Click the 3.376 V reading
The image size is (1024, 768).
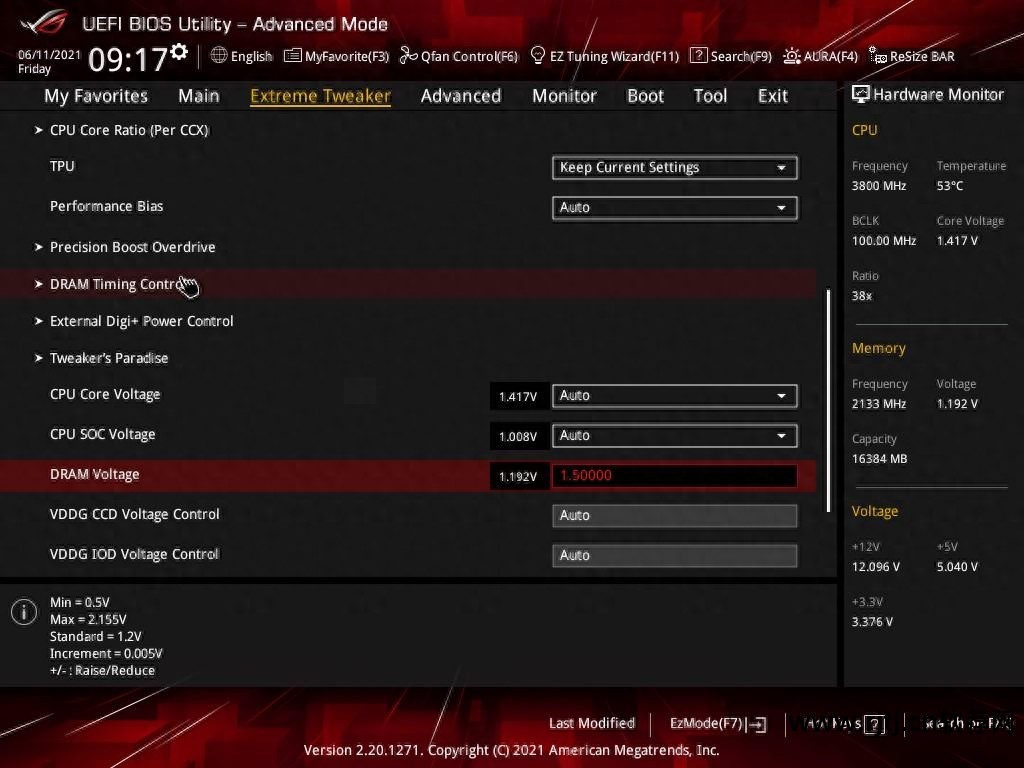pyautogui.click(x=872, y=622)
